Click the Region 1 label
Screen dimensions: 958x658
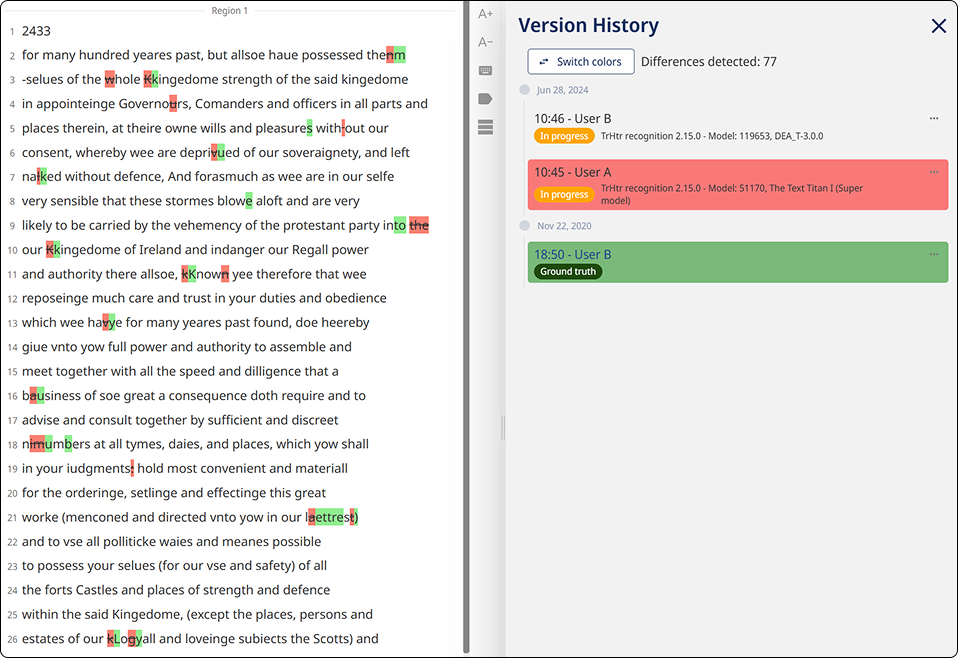[230, 11]
